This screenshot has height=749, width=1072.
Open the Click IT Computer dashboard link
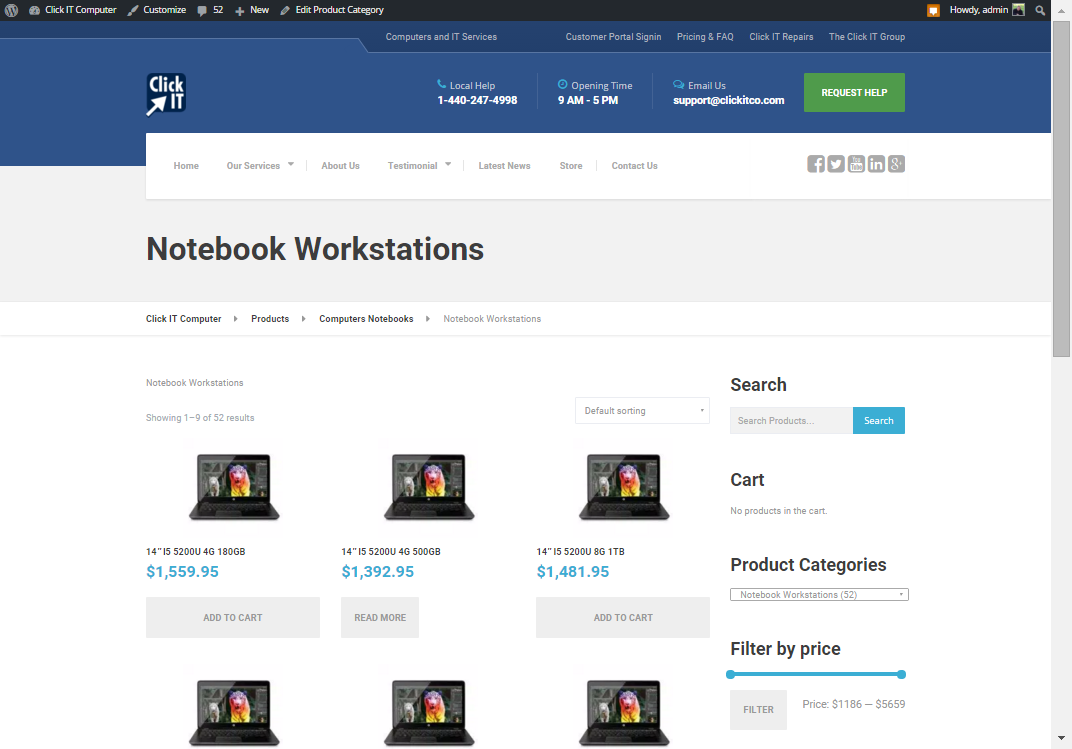[x=72, y=10]
